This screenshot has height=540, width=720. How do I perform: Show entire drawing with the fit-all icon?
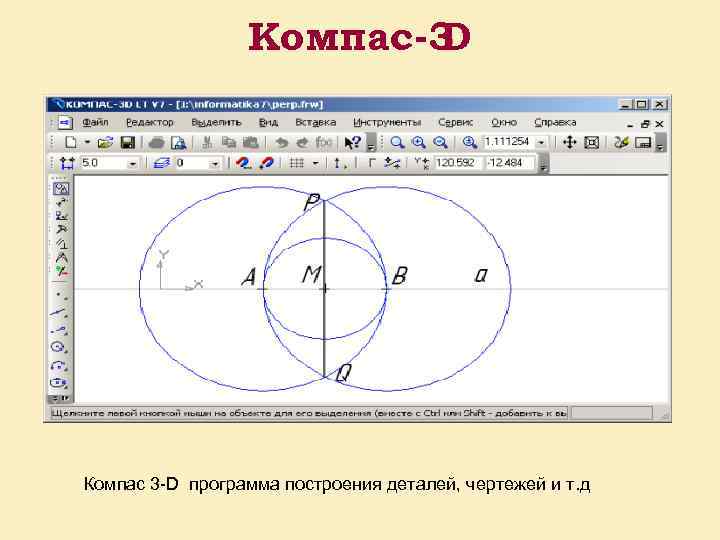(591, 143)
